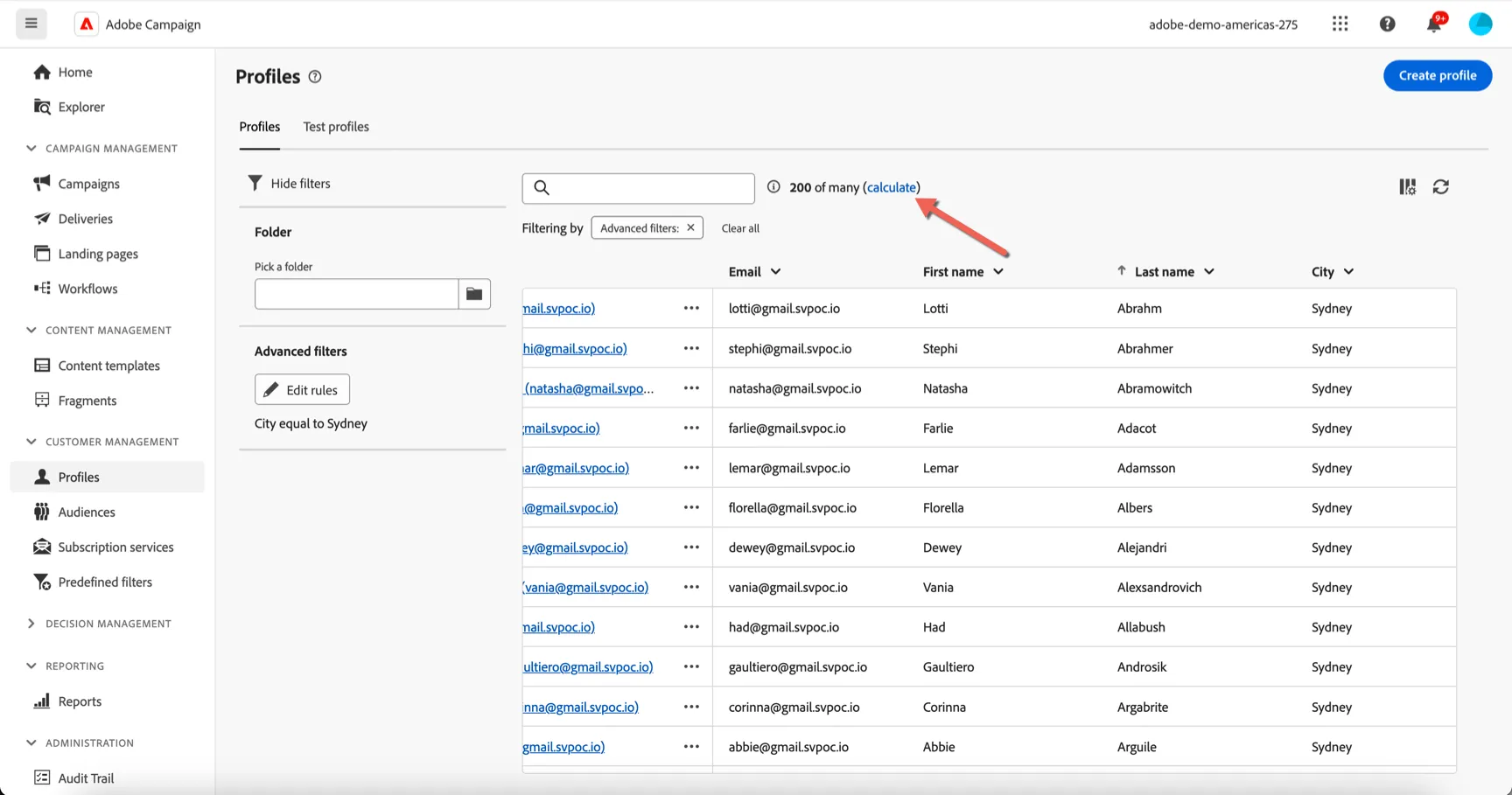The image size is (1512, 795).
Task: Remove the Advanced filters chip
Action: tap(690, 227)
